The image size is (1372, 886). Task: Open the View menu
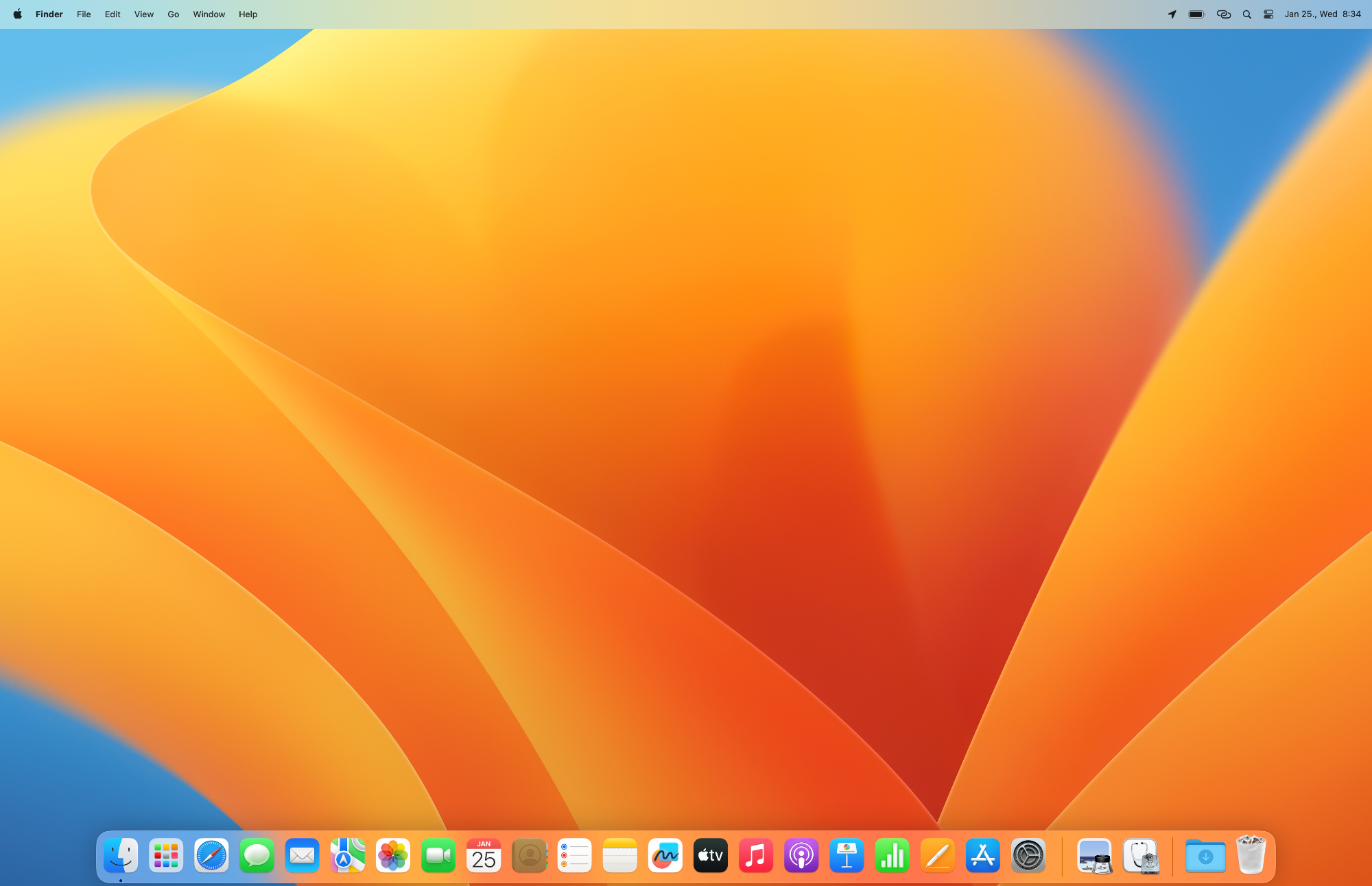point(143,14)
